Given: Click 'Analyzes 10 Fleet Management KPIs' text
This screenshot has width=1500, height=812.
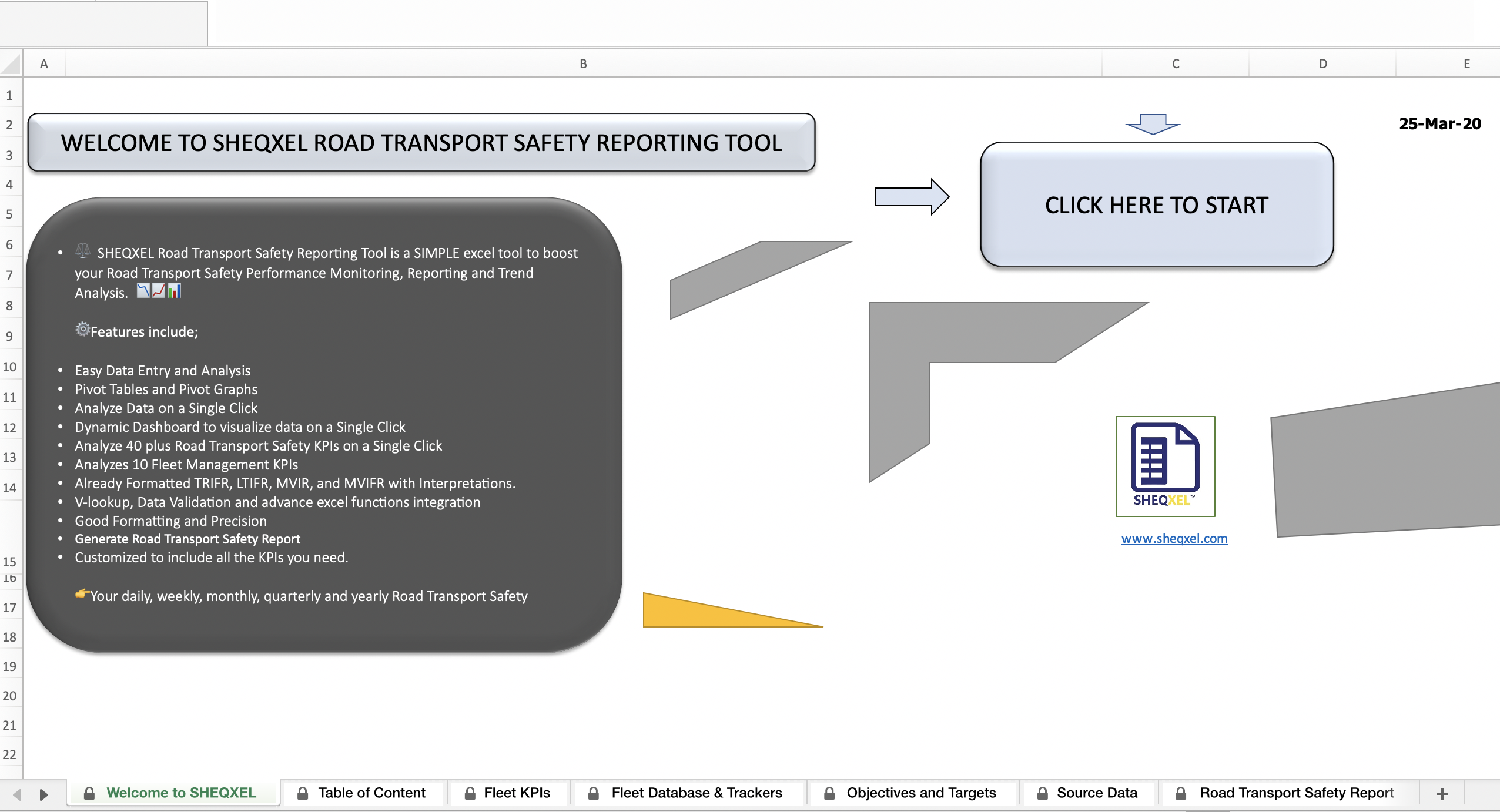Looking at the screenshot, I should point(186,464).
